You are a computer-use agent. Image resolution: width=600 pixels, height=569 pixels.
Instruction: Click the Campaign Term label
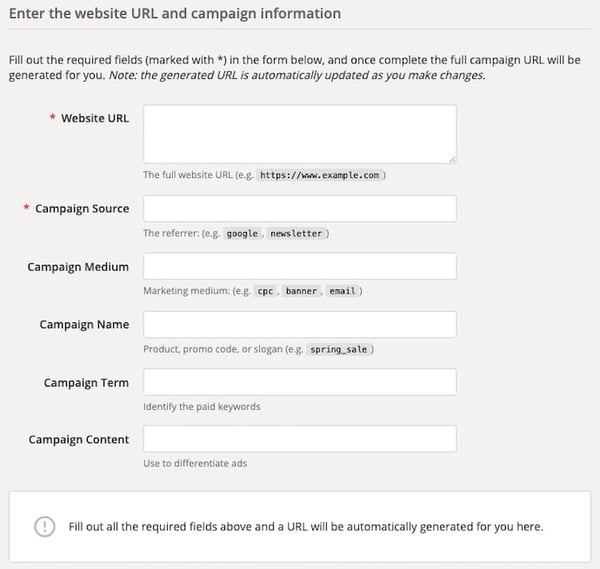[86, 383]
